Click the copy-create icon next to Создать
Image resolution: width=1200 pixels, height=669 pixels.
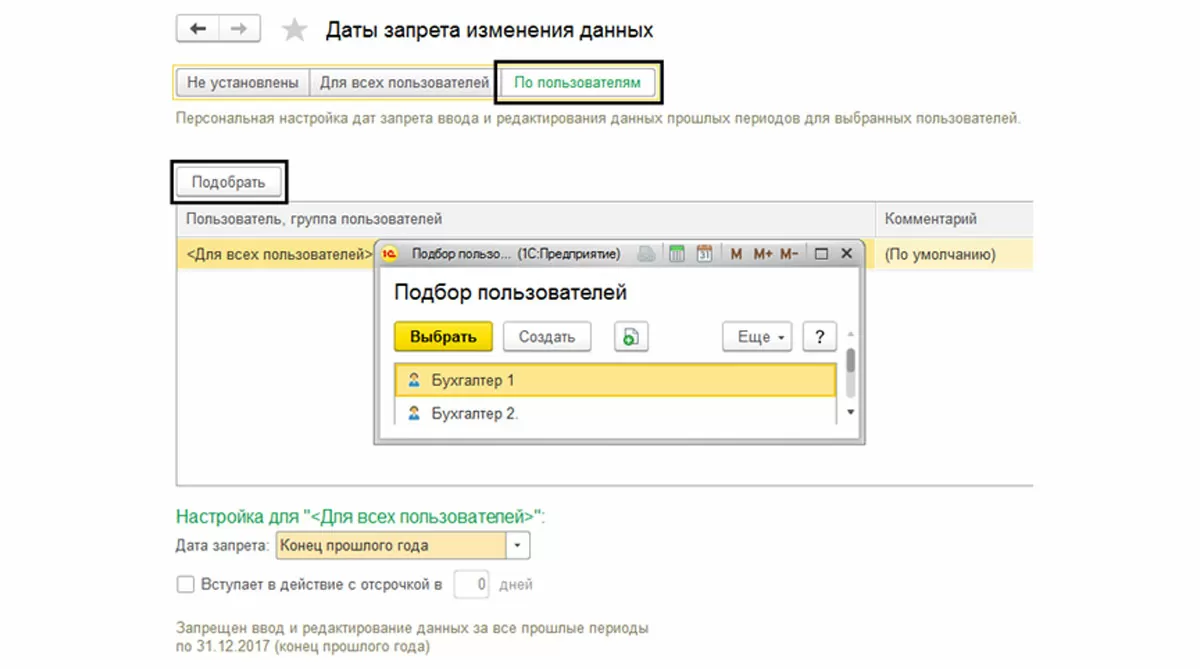631,337
